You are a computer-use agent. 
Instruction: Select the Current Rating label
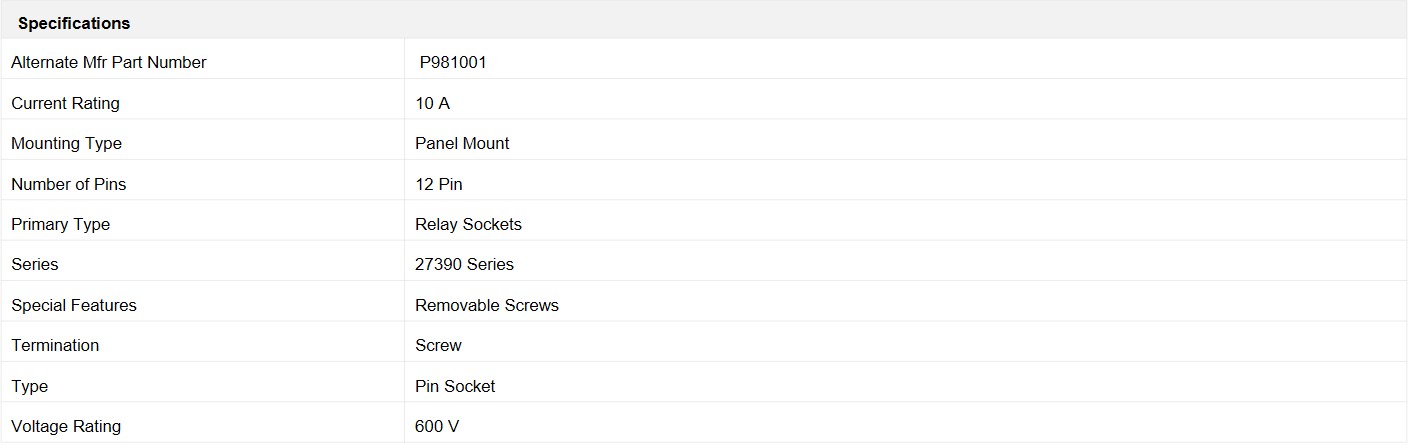65,103
